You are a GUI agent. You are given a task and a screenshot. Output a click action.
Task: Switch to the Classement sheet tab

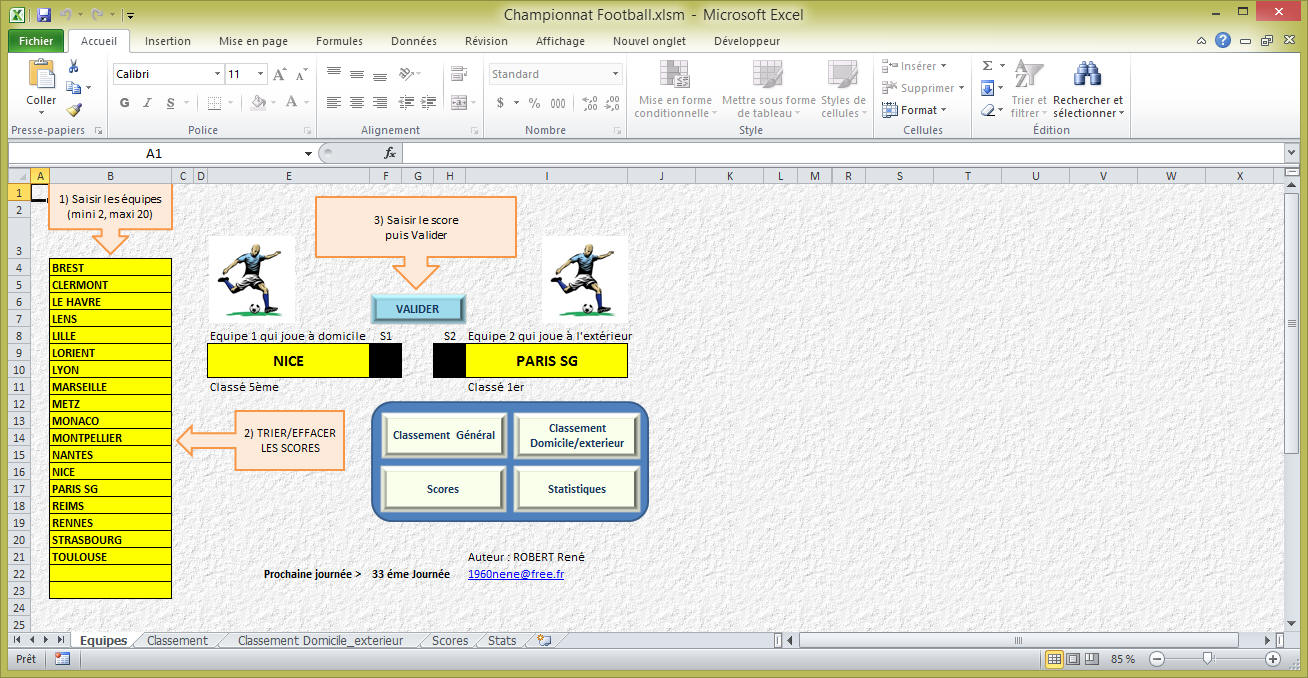[x=178, y=640]
